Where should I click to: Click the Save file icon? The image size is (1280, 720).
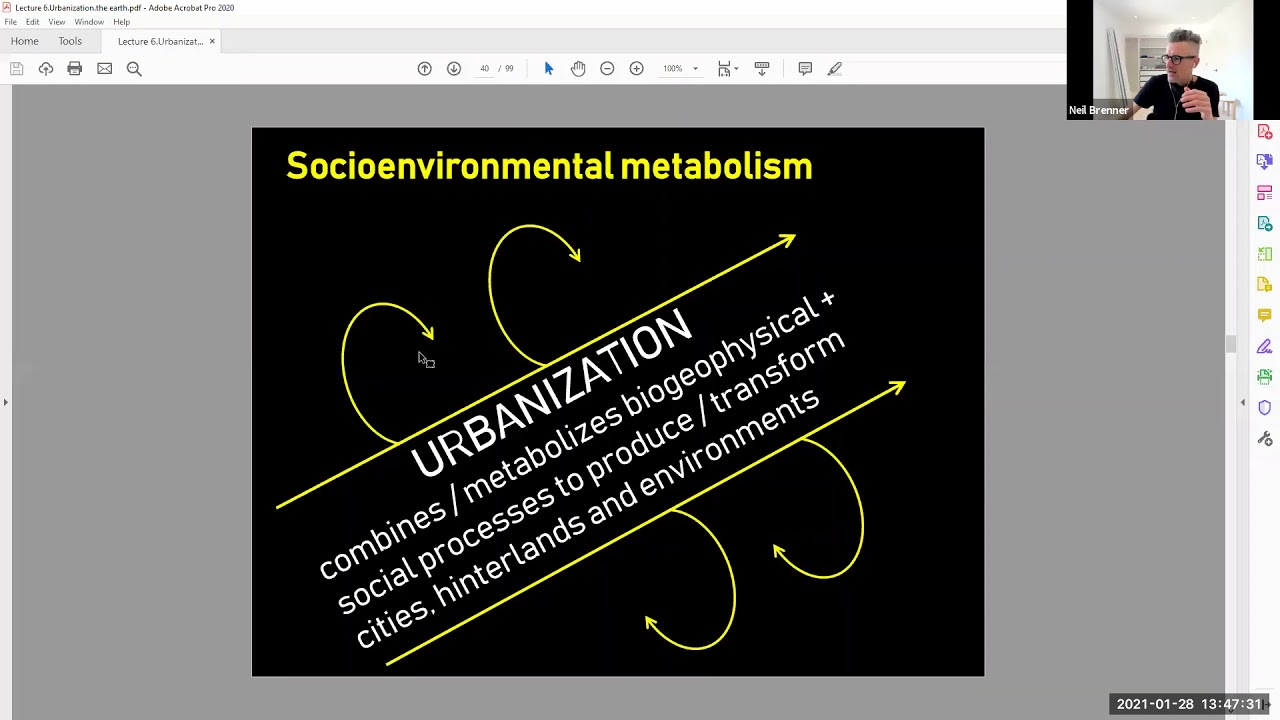(x=17, y=68)
